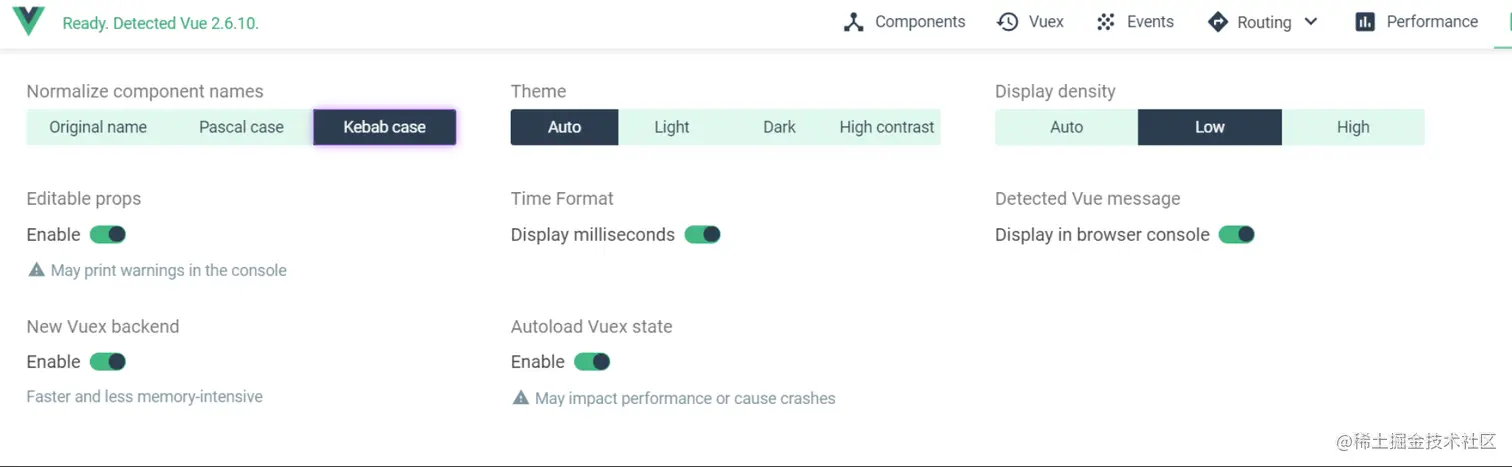Select Pascal case name option
The image size is (1512, 467).
pos(241,127)
